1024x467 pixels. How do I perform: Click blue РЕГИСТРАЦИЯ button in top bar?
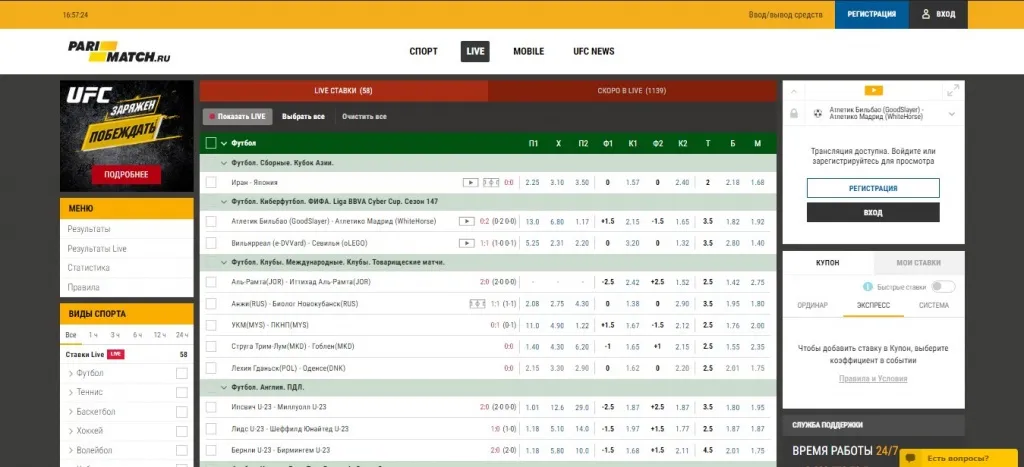point(871,14)
